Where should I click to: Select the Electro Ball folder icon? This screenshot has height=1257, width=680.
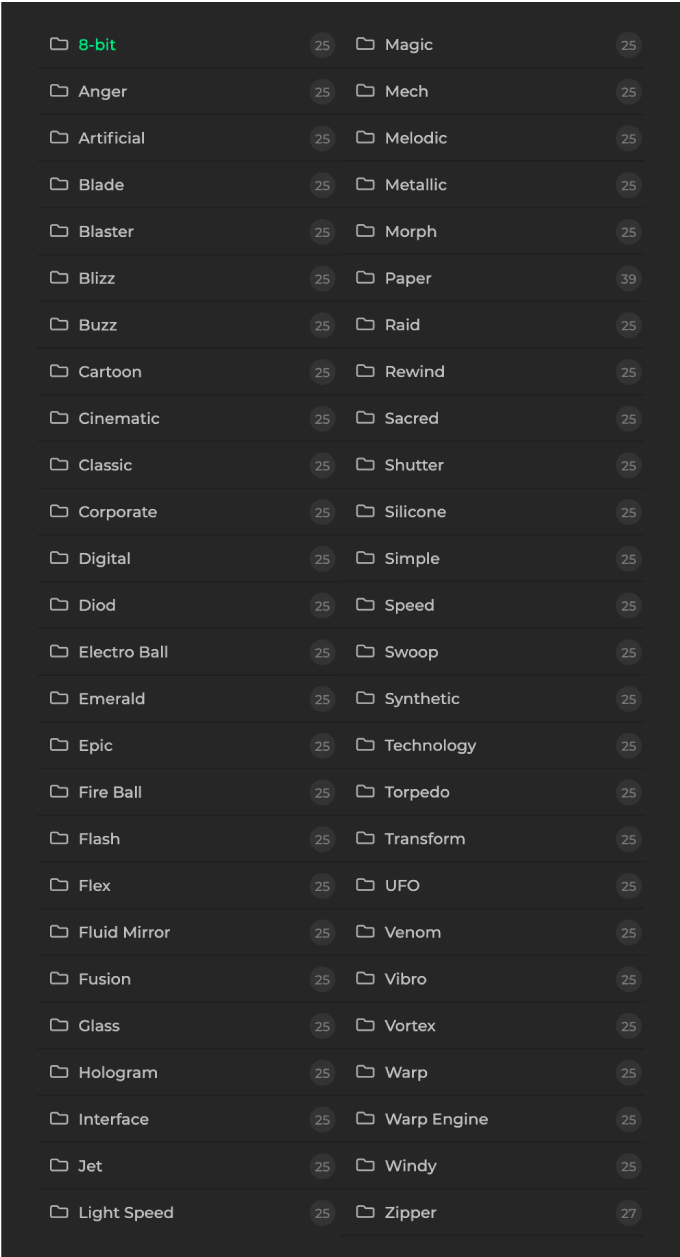click(59, 652)
